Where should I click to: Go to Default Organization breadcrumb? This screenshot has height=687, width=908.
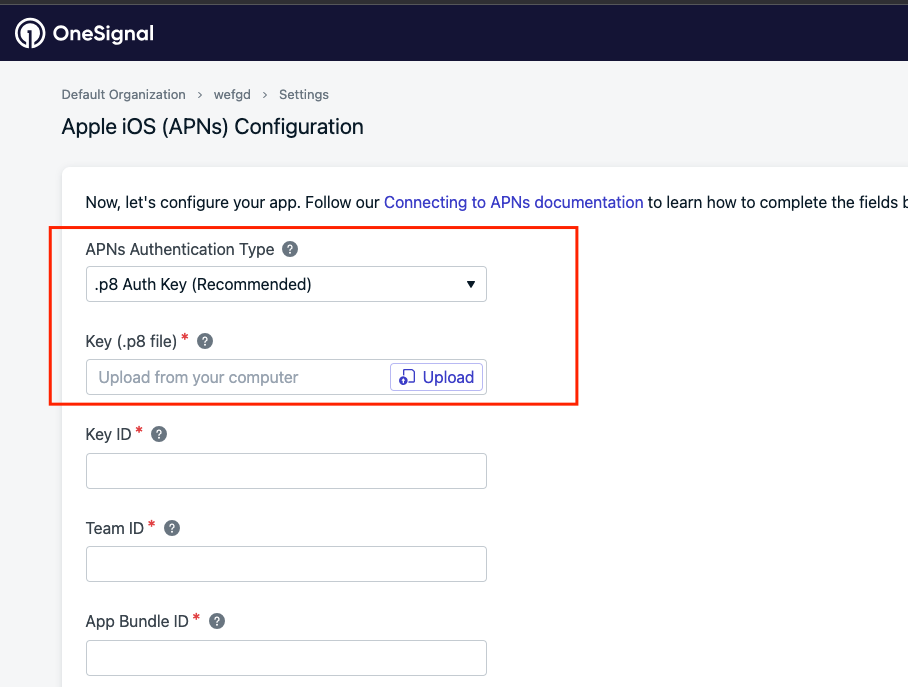click(123, 94)
